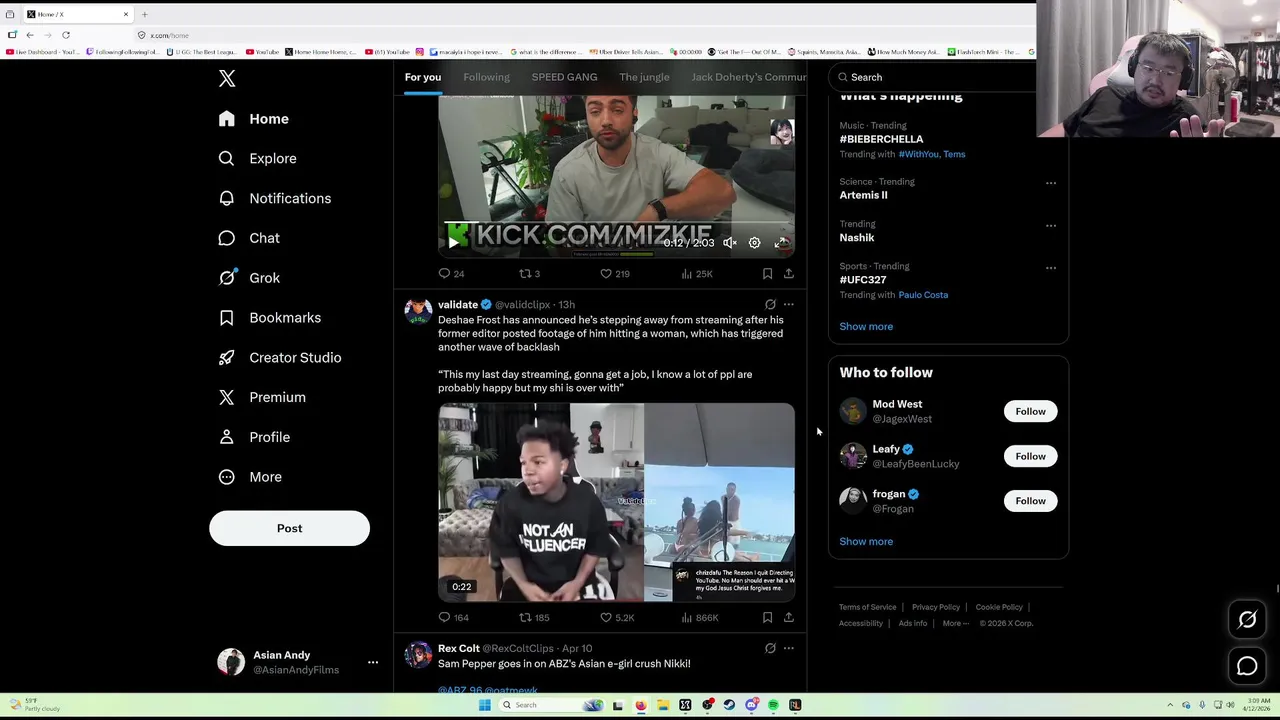Open validate's profile avatar
This screenshot has width=1280, height=720.
tap(418, 311)
